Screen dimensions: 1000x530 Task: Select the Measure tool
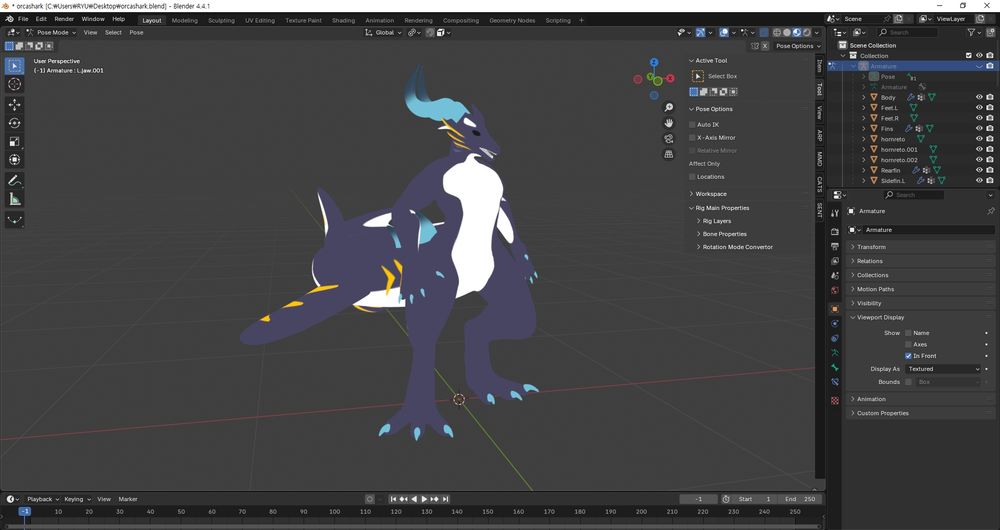(x=15, y=200)
